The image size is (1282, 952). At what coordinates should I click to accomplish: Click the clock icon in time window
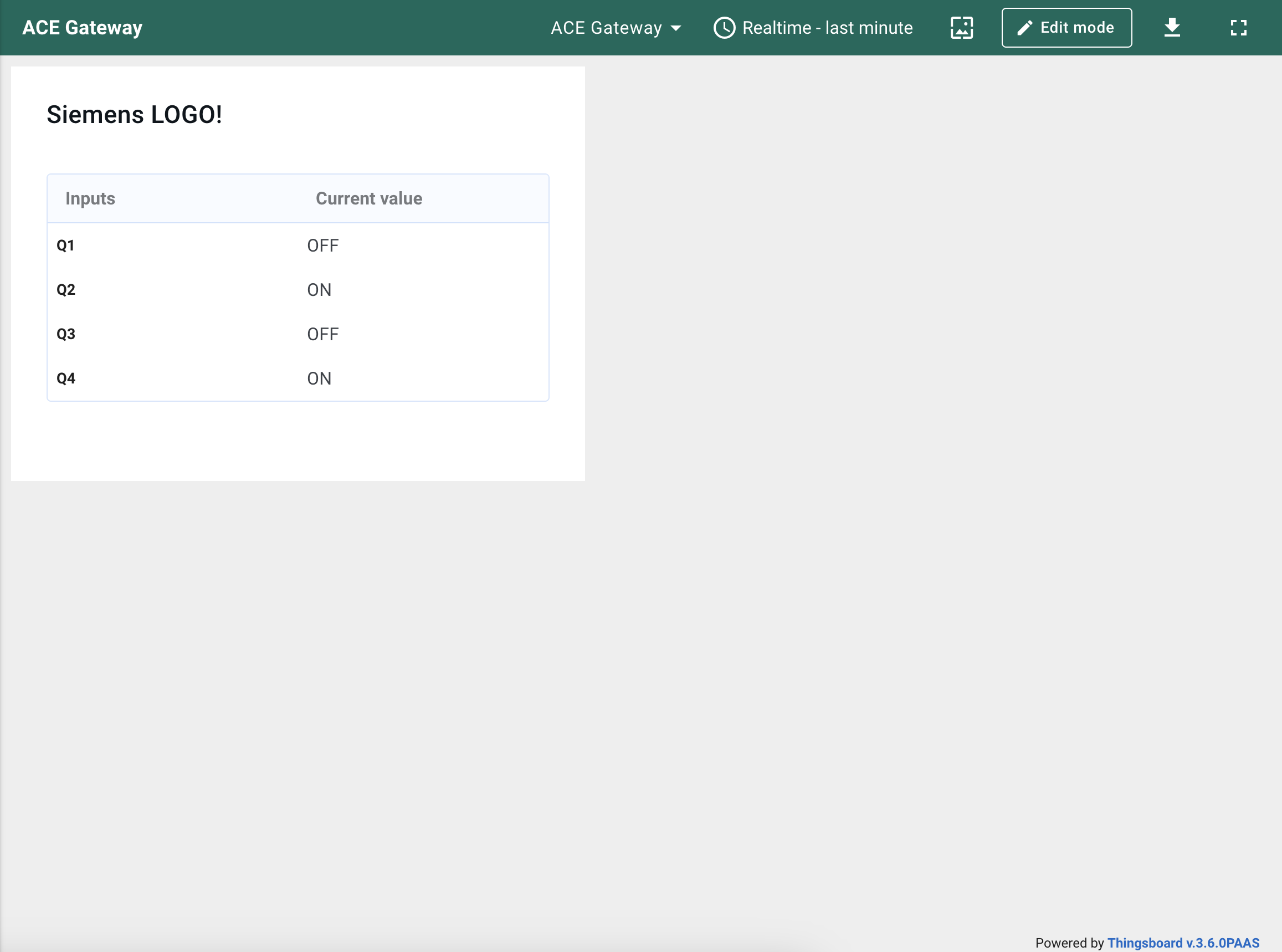724,28
